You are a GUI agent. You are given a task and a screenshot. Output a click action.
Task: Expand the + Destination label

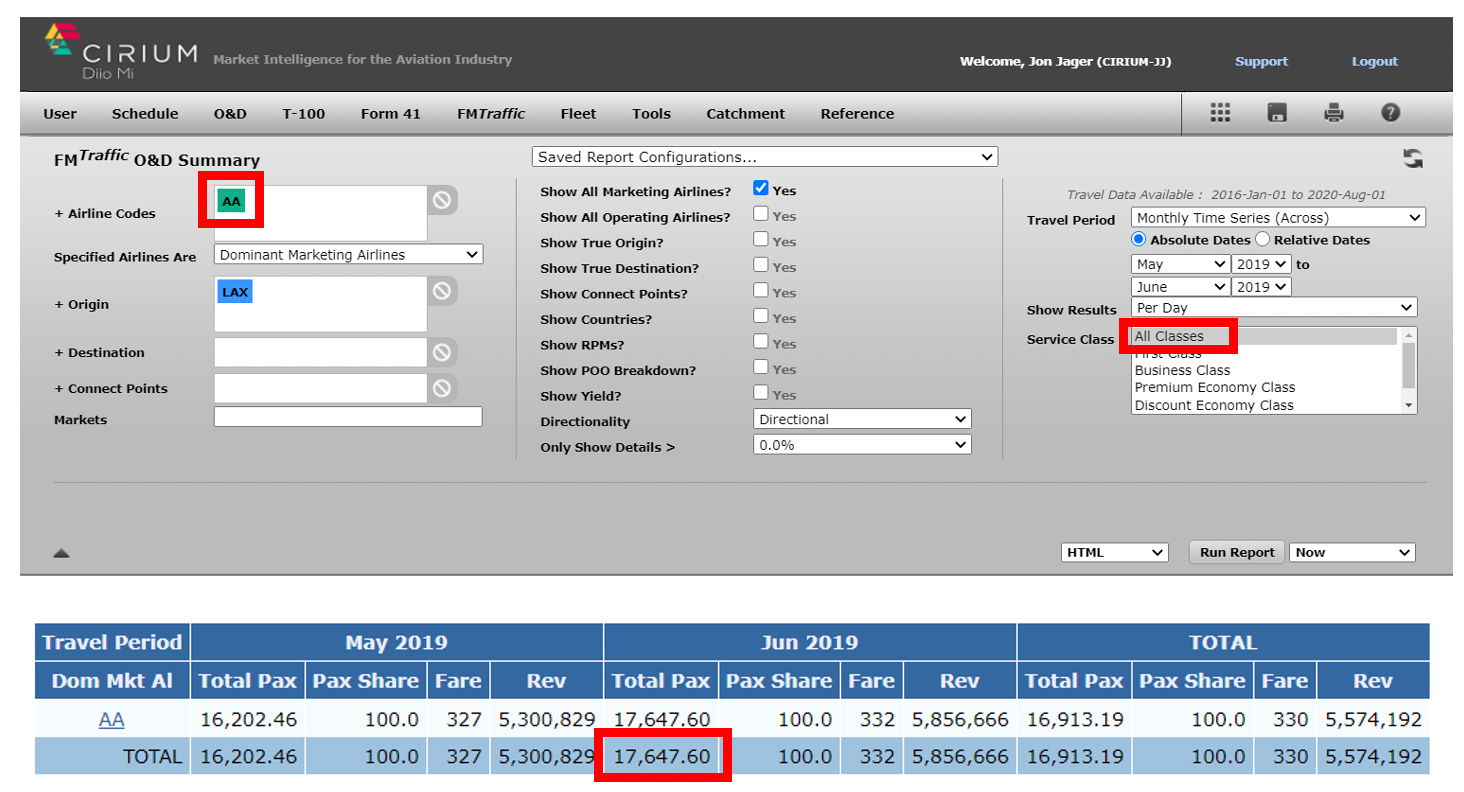click(99, 352)
